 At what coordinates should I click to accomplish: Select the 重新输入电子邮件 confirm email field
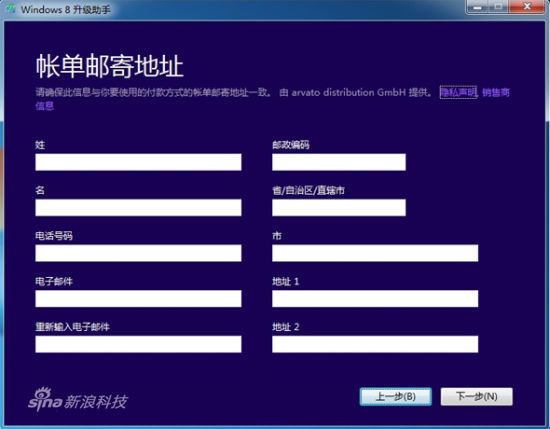pos(138,344)
